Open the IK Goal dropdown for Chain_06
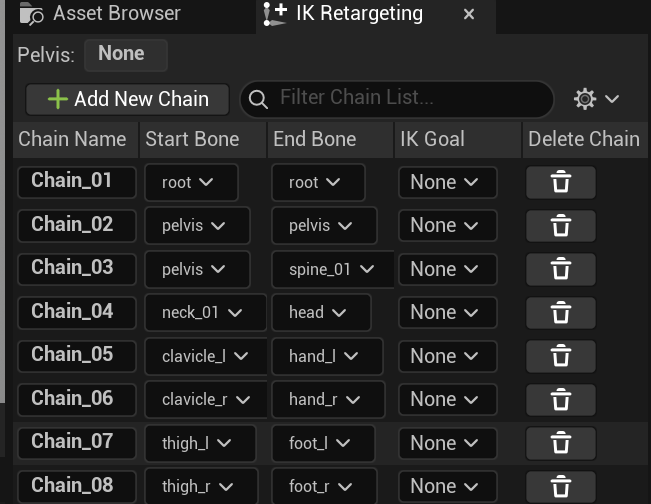This screenshot has width=651, height=504. [x=448, y=399]
